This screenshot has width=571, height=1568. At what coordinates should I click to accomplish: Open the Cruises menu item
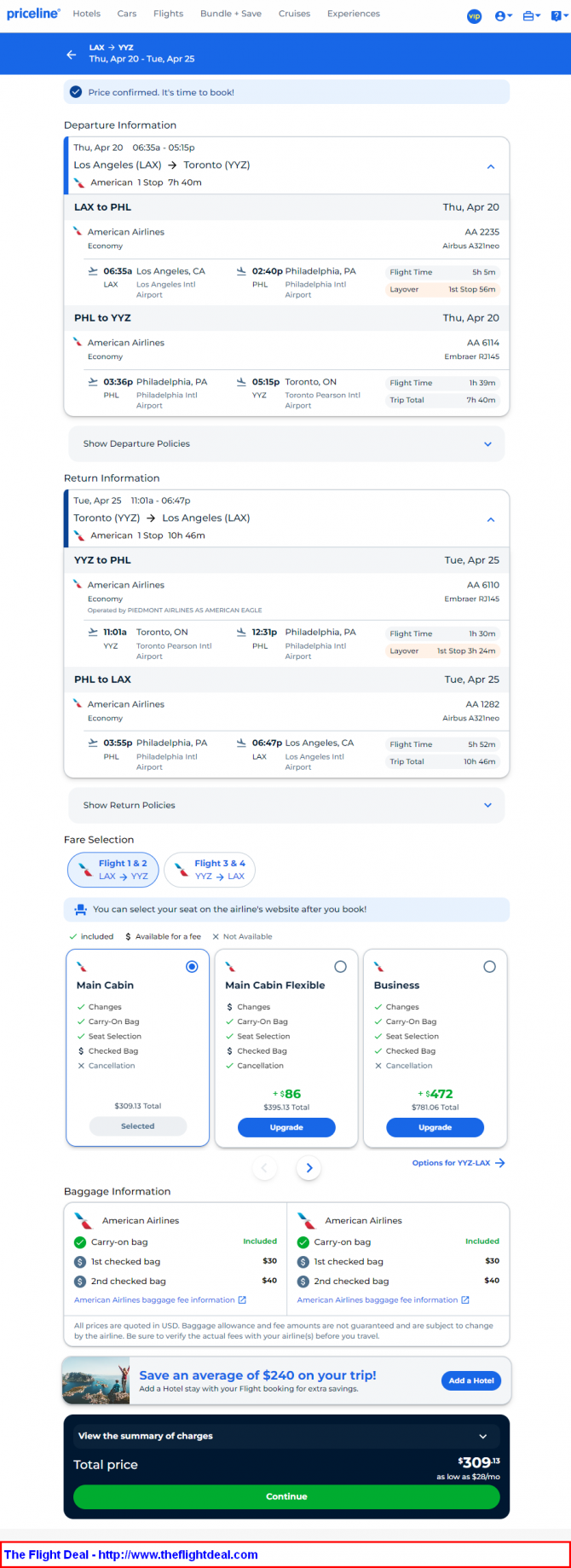click(x=294, y=14)
